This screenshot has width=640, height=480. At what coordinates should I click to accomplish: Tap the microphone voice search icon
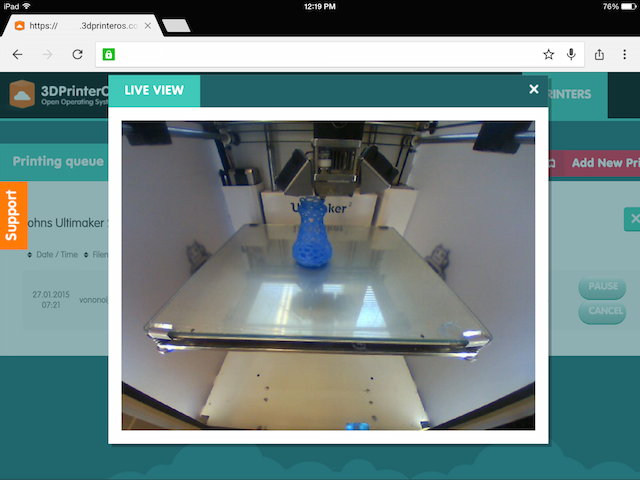pyautogui.click(x=571, y=54)
